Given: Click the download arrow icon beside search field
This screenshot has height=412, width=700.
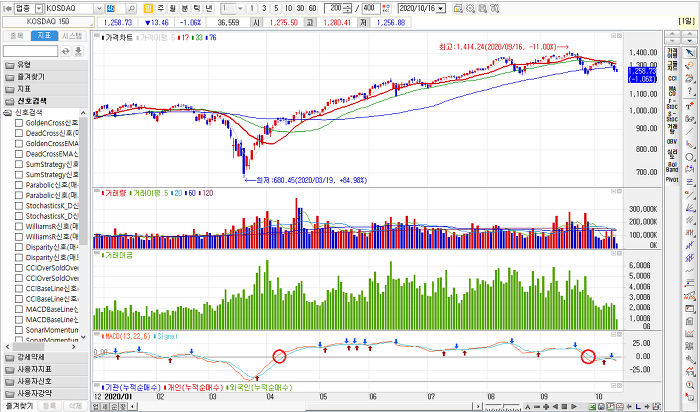Looking at the screenshot, I should coord(78,51).
